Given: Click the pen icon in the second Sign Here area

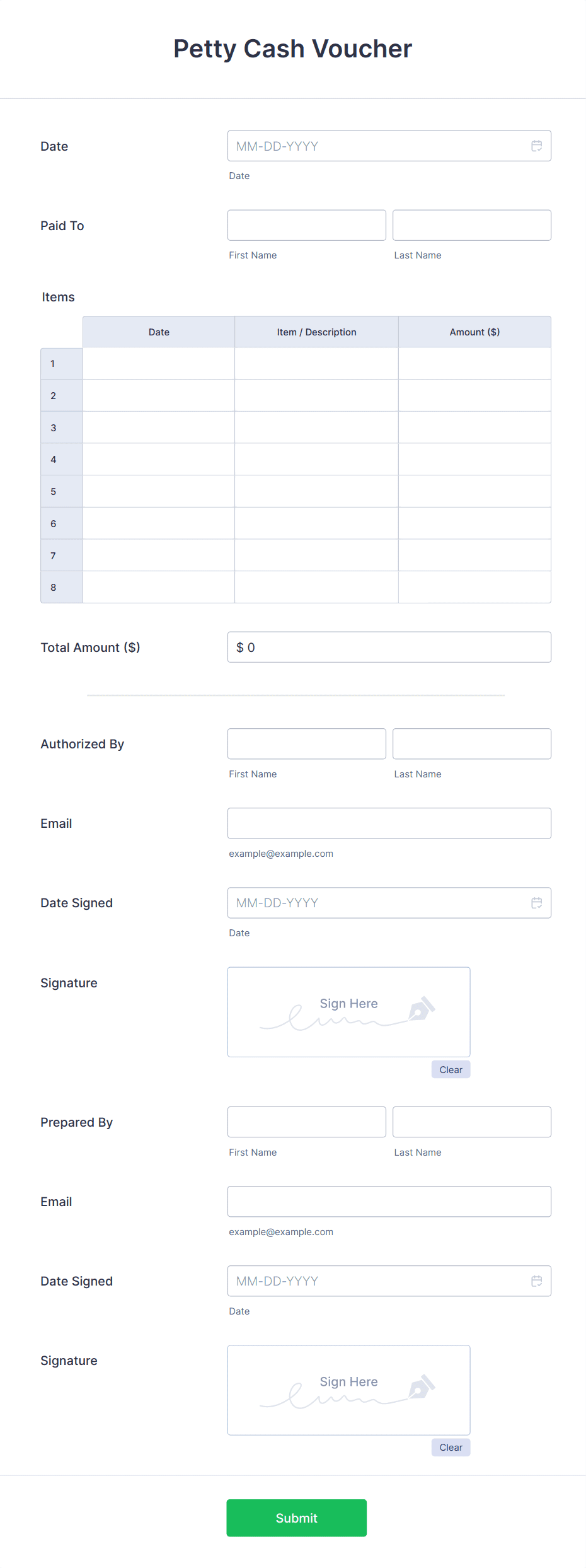Looking at the screenshot, I should pos(421,1387).
